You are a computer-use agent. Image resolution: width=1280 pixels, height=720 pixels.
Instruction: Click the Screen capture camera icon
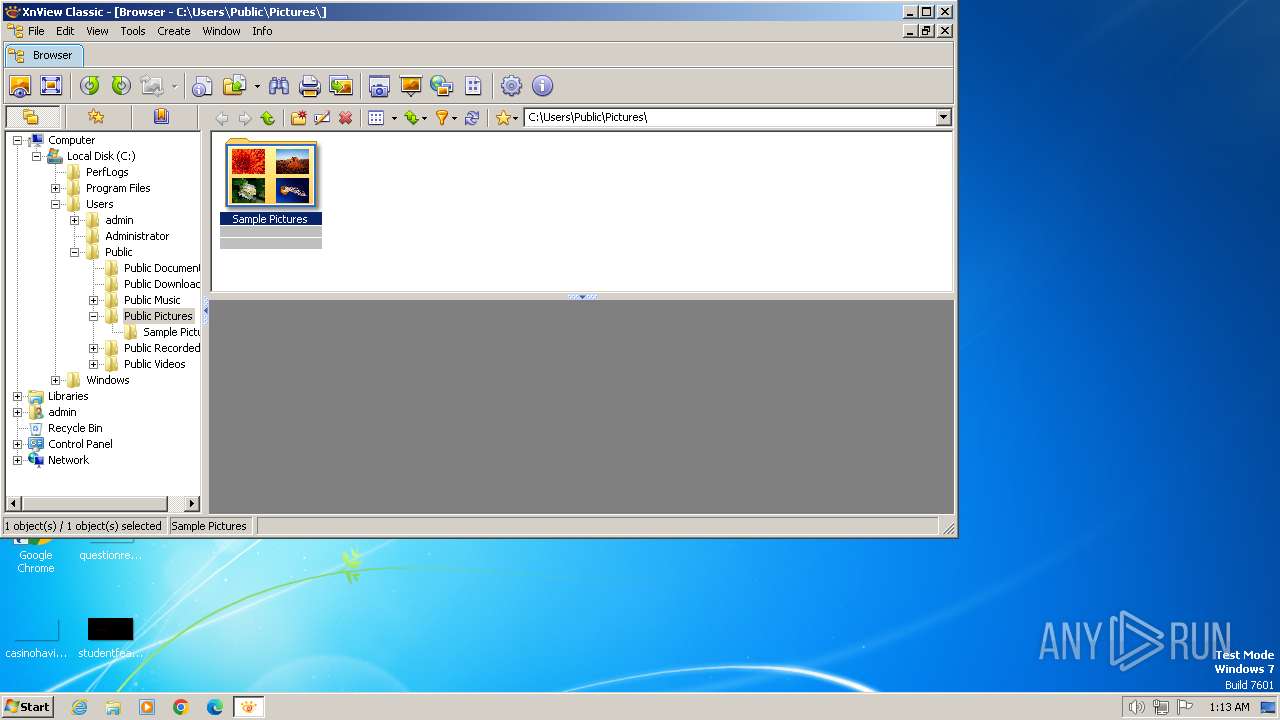click(x=379, y=86)
